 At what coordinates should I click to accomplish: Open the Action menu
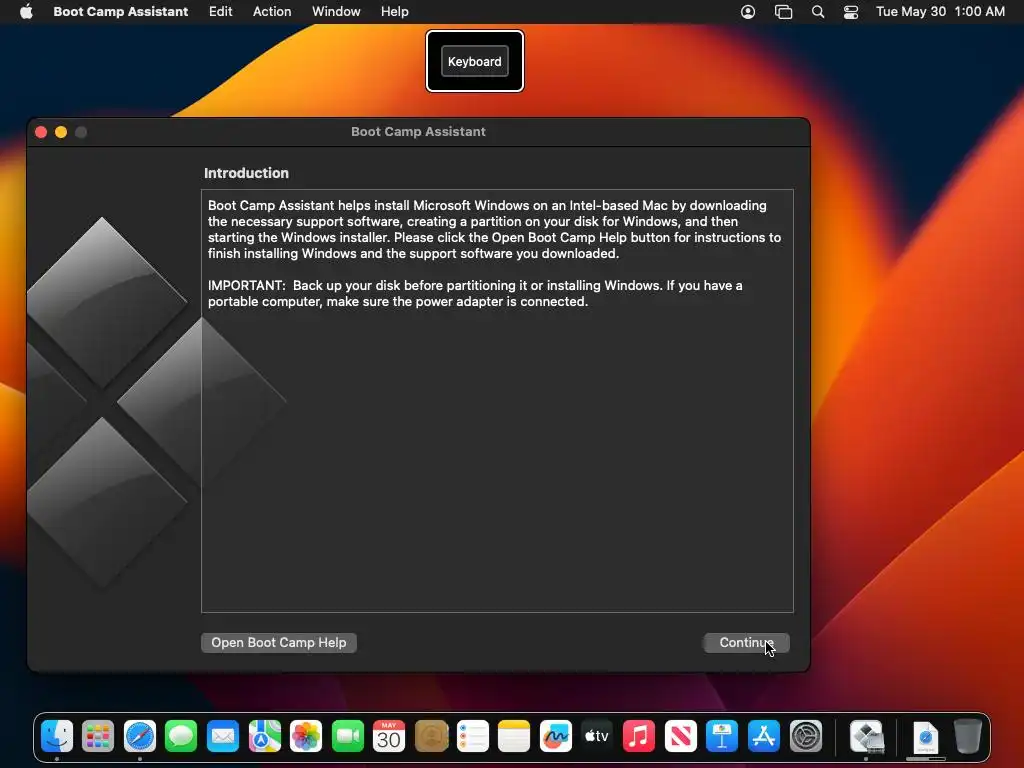pos(272,11)
